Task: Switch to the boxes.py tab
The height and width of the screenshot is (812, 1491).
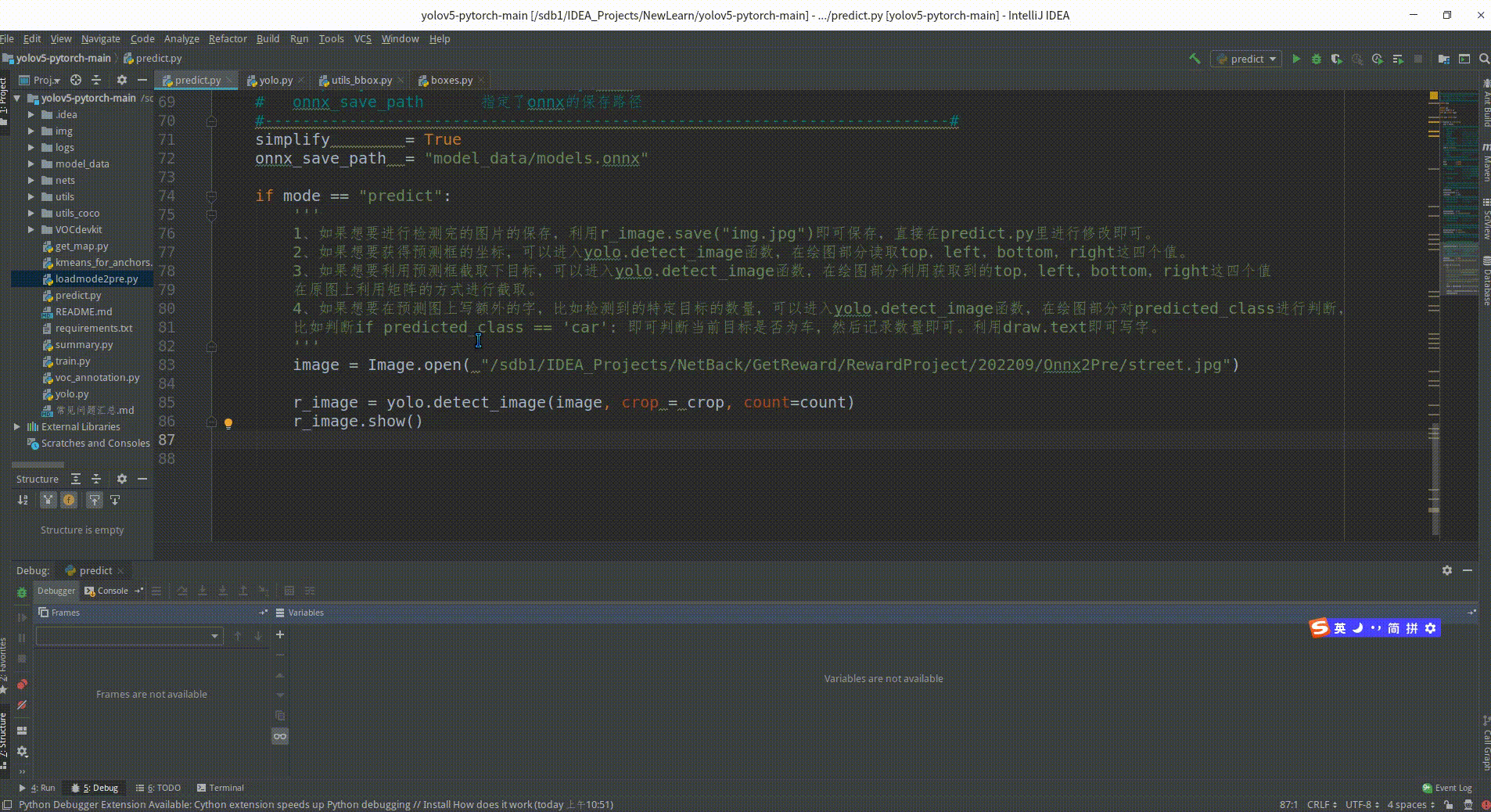Action: pyautogui.click(x=451, y=80)
